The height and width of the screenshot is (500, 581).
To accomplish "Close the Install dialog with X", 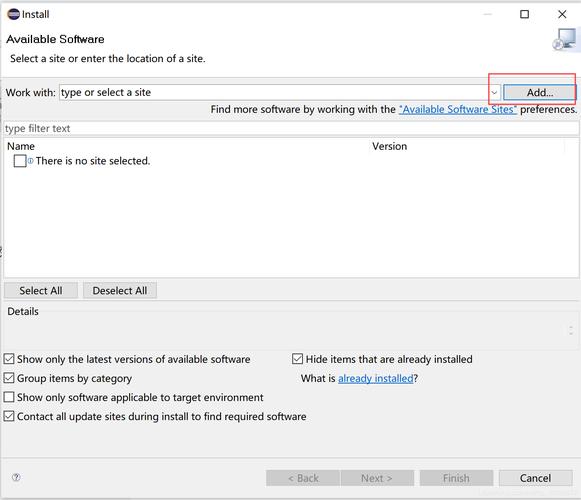I will pos(562,14).
